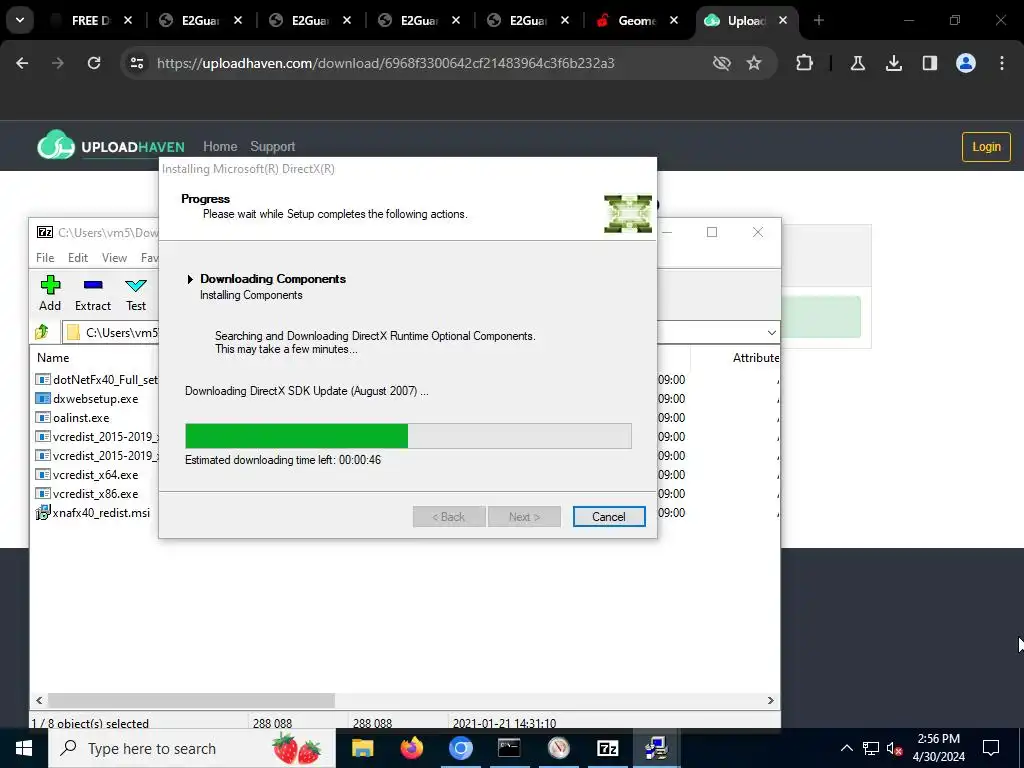Open notification center icon
The width and height of the screenshot is (1024, 768).
(x=991, y=748)
